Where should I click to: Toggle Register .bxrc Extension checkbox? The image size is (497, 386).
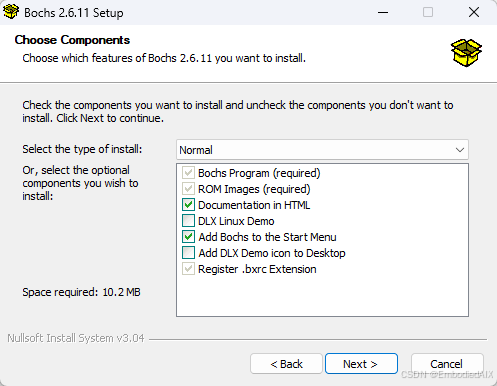[188, 269]
